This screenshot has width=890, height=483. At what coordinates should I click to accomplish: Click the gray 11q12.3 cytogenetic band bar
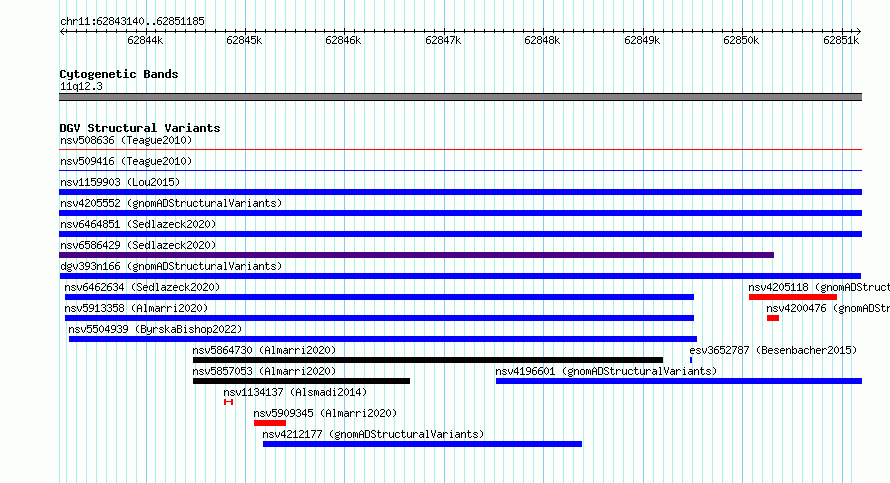[x=460, y=97]
